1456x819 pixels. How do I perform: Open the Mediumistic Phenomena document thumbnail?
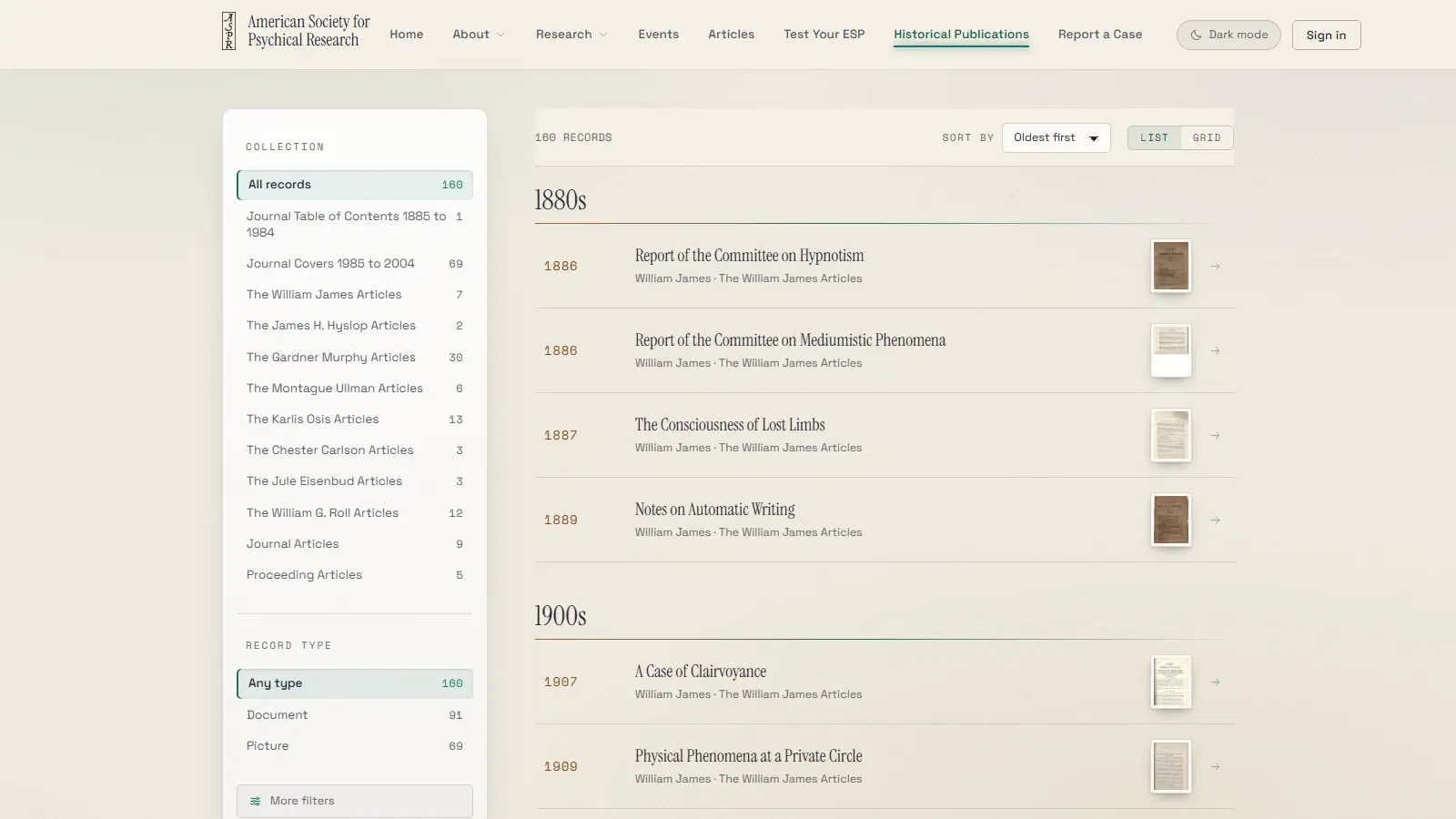pos(1170,350)
